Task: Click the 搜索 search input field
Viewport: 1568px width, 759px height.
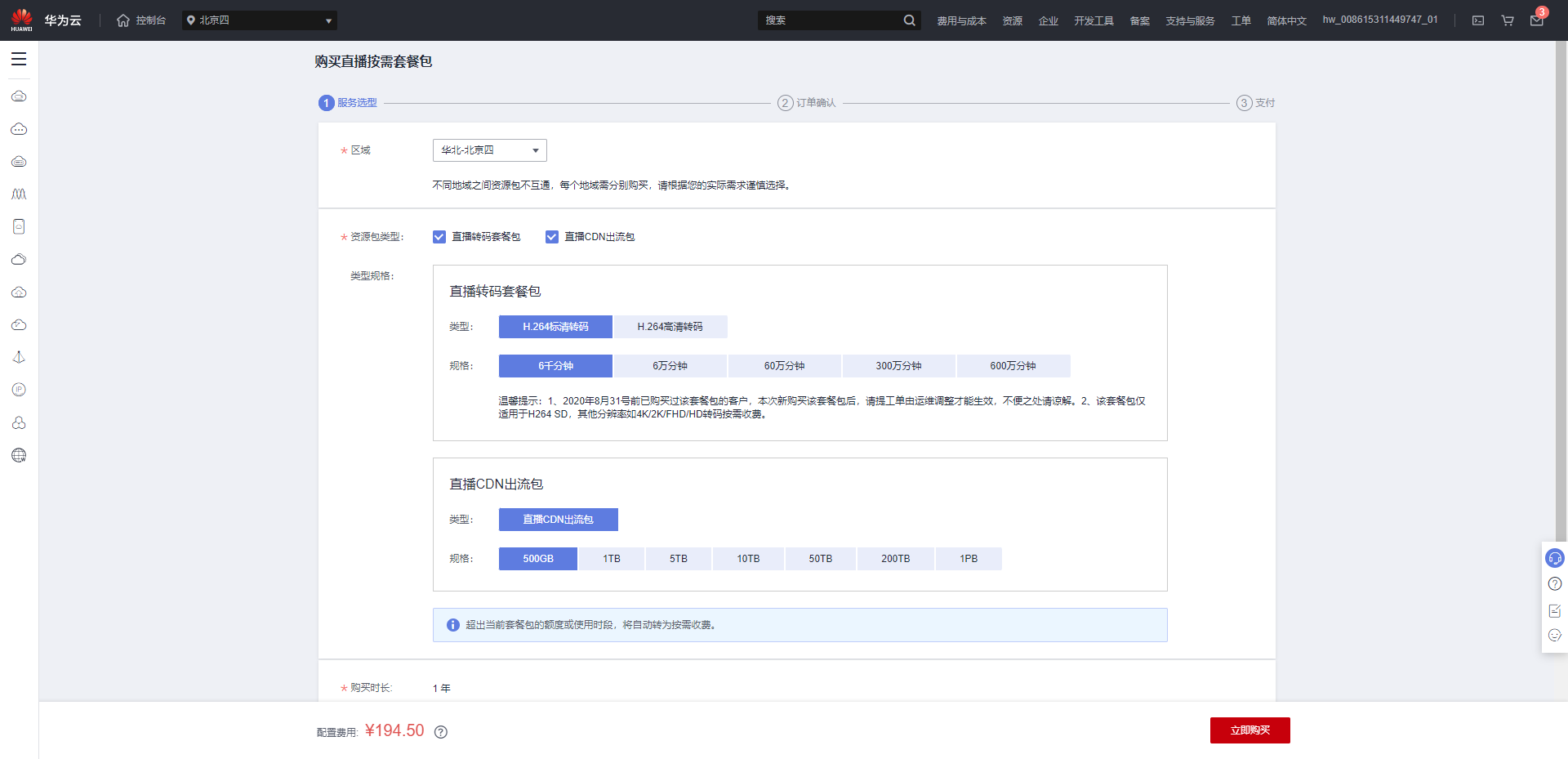Action: 830,20
